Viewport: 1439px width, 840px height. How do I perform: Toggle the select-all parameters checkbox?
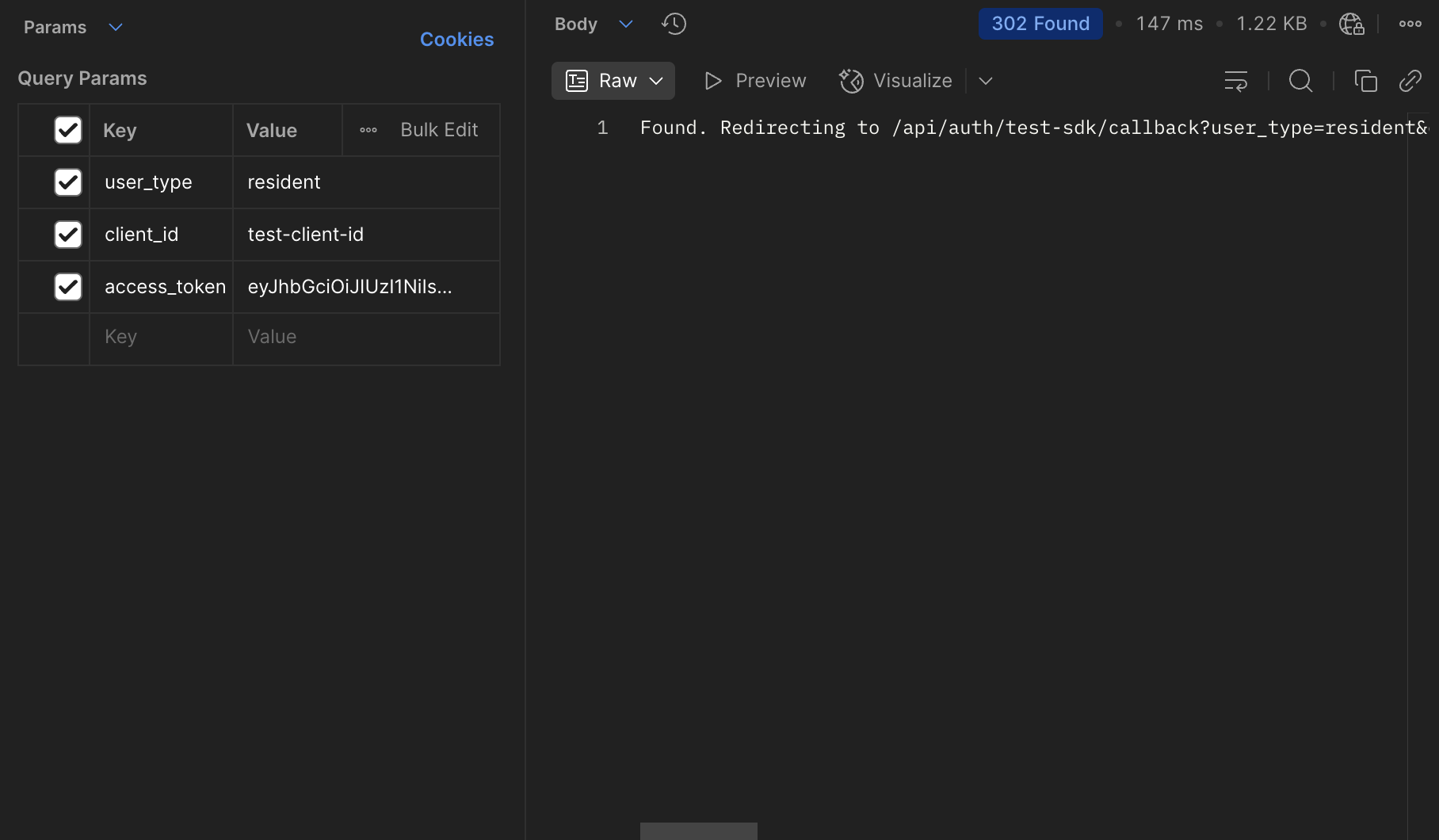coord(68,130)
